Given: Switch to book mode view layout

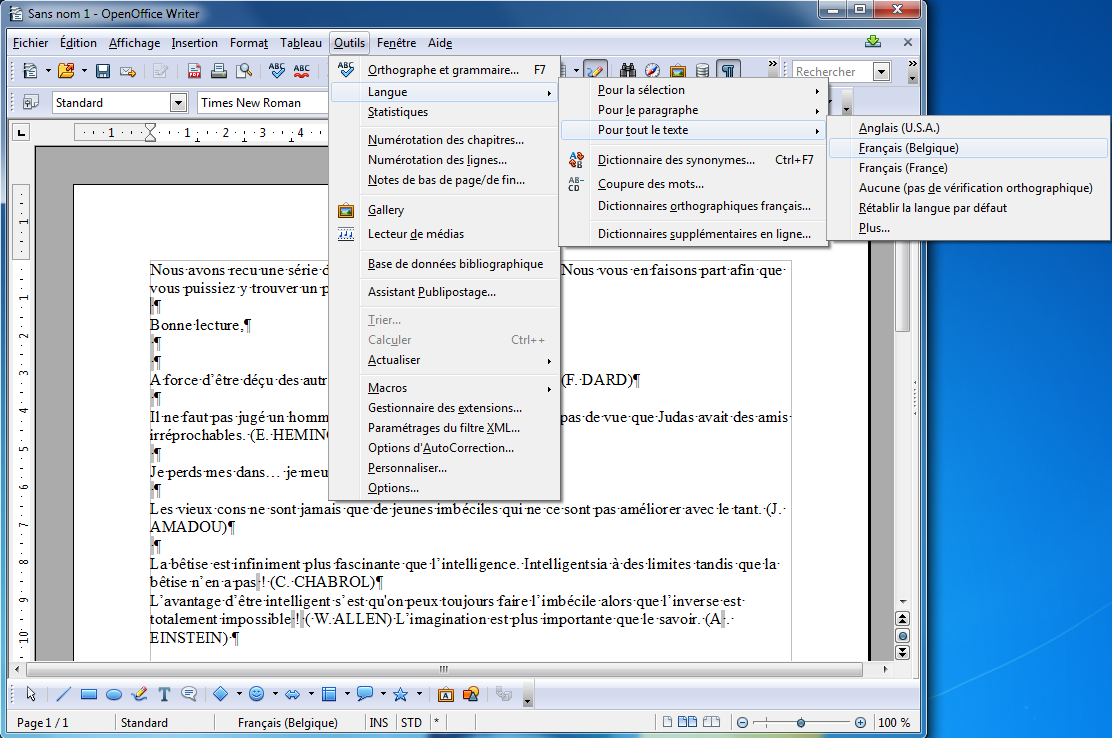Looking at the screenshot, I should point(711,722).
